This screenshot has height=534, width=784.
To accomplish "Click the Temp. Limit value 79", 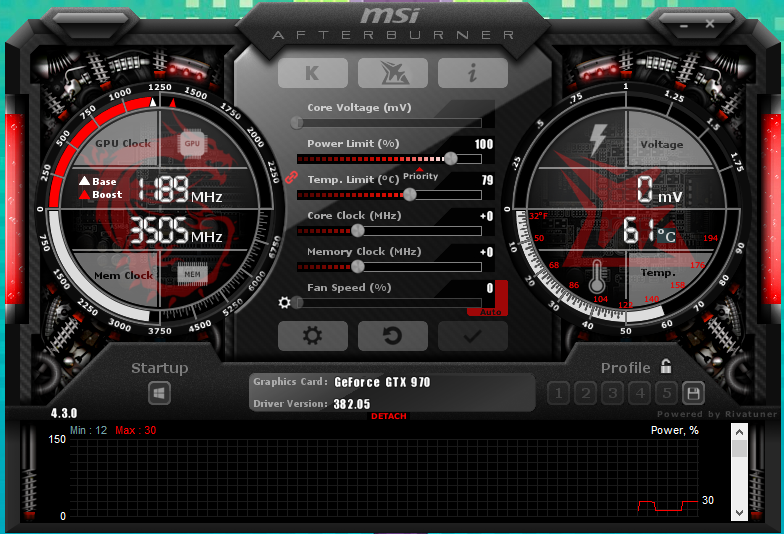I will point(487,180).
